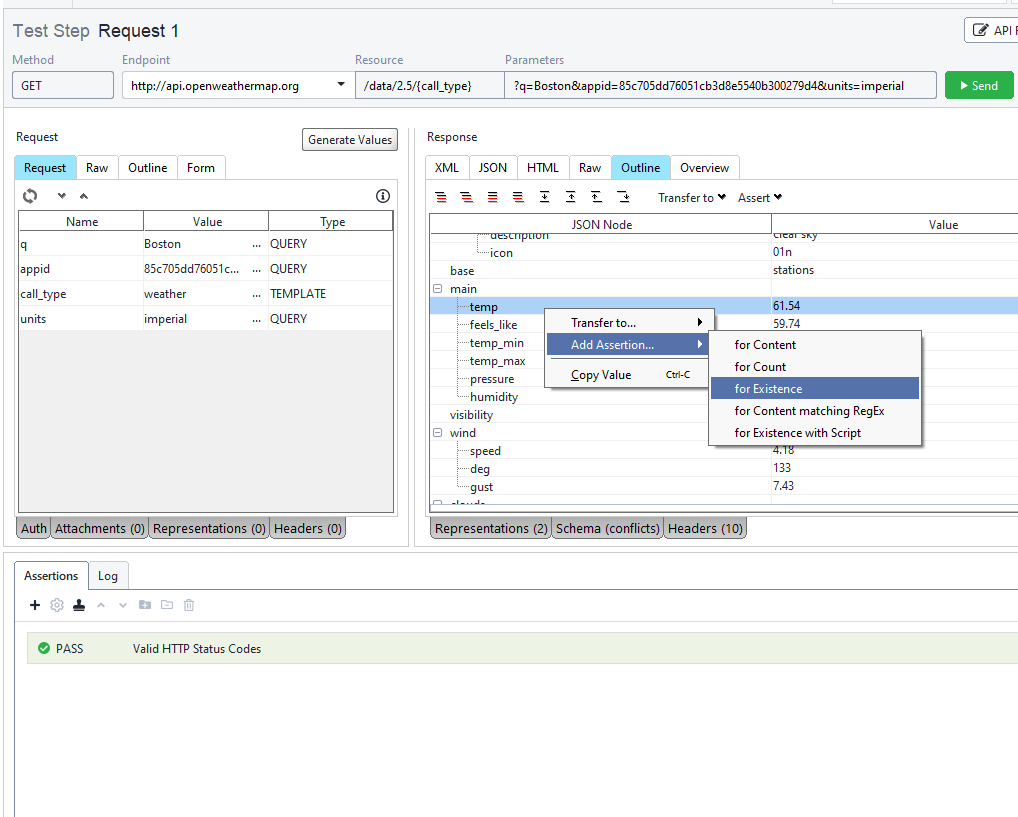Switch to the JSON response tab
1018x817 pixels.
coord(492,167)
